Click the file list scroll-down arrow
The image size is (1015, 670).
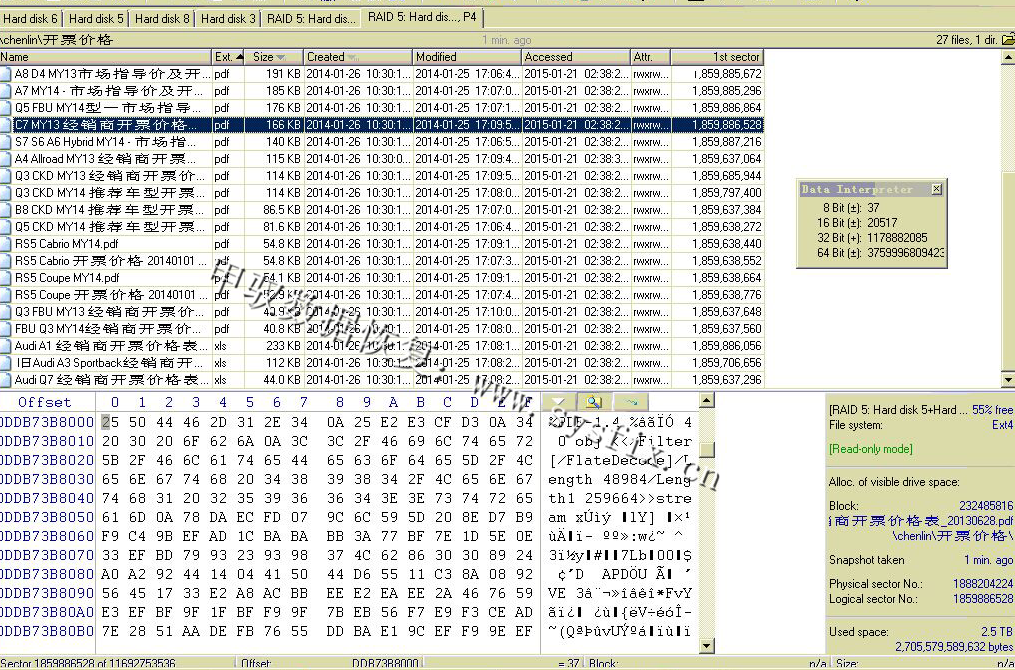coord(1008,380)
